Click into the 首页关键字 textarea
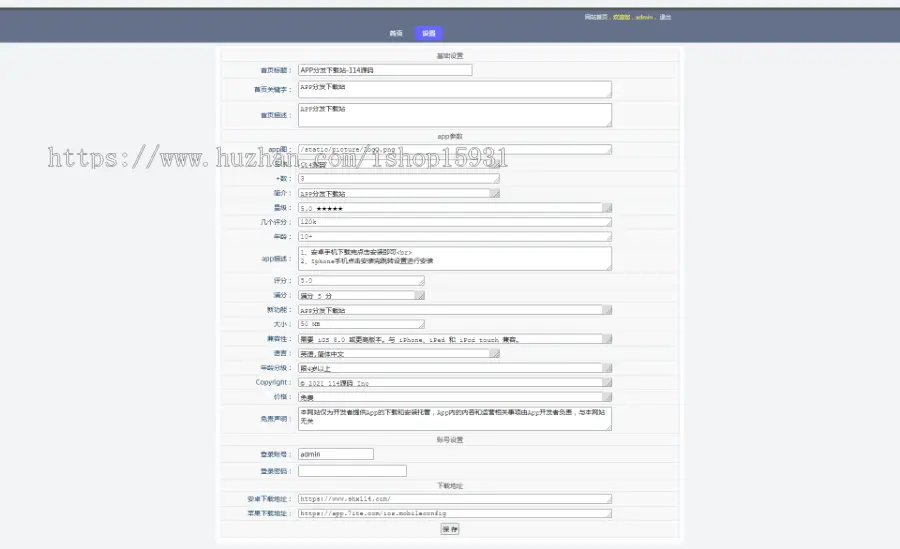Screen dimensions: 900x549 [x=455, y=89]
